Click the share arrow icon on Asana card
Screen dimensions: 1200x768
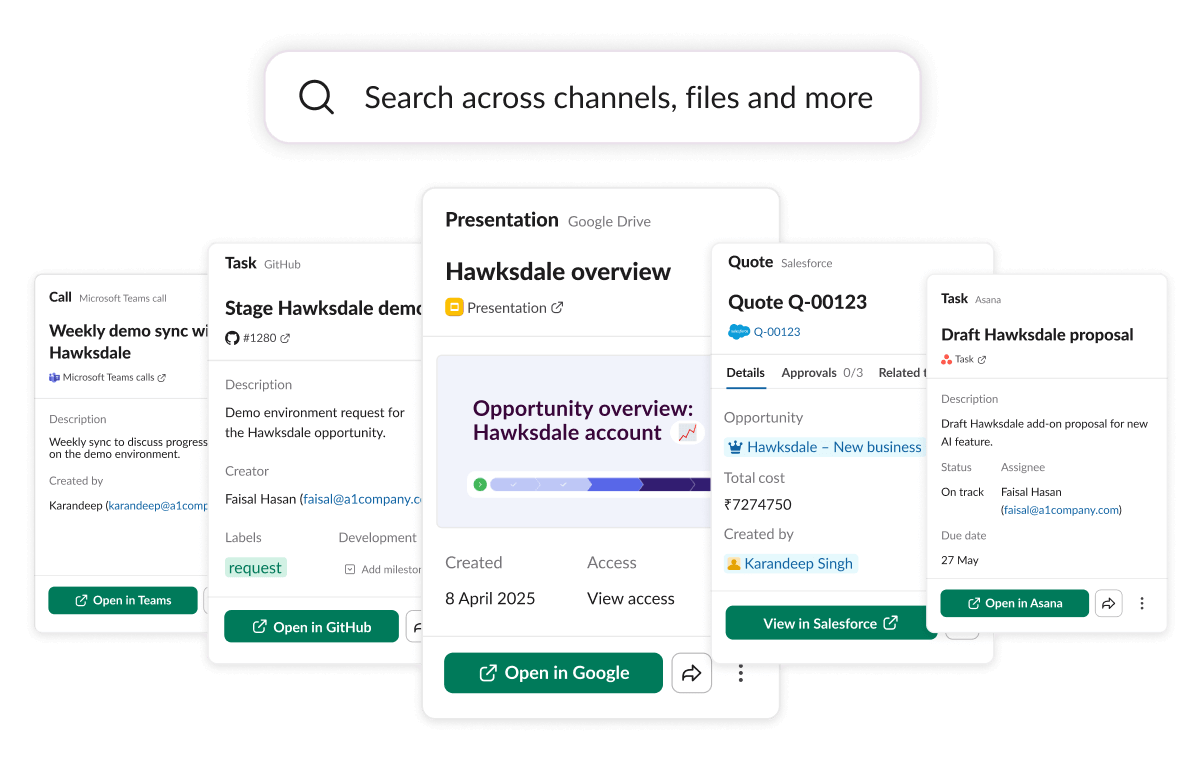pos(1108,603)
